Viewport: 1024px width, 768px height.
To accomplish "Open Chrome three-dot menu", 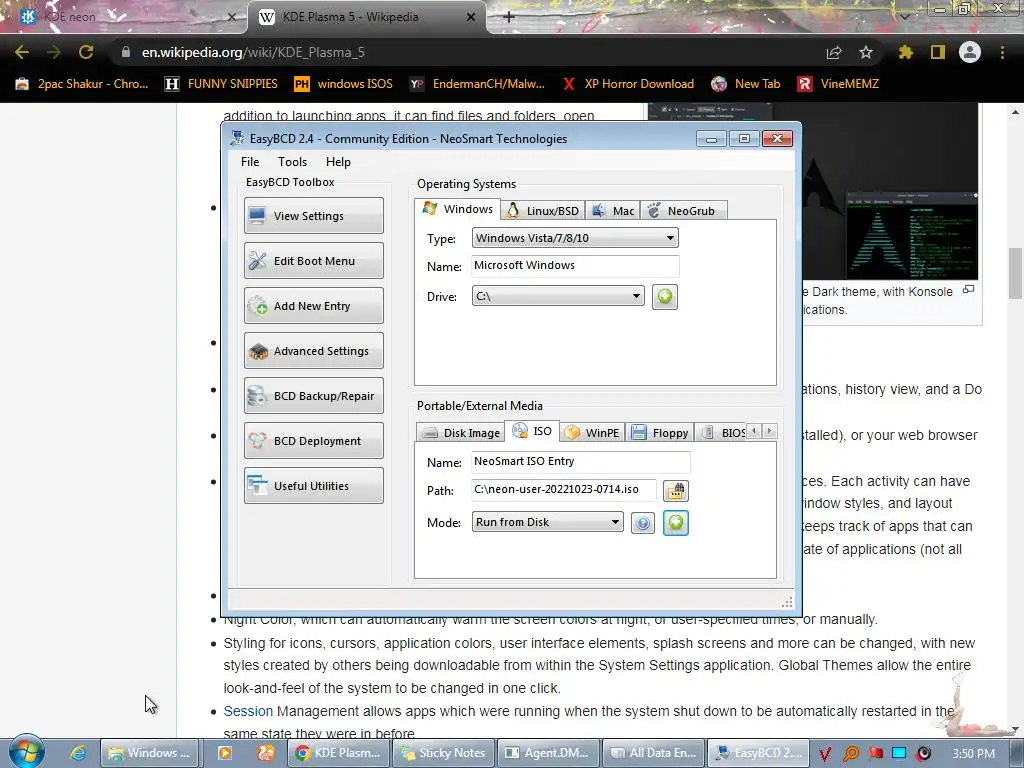I will pyautogui.click(x=1002, y=52).
